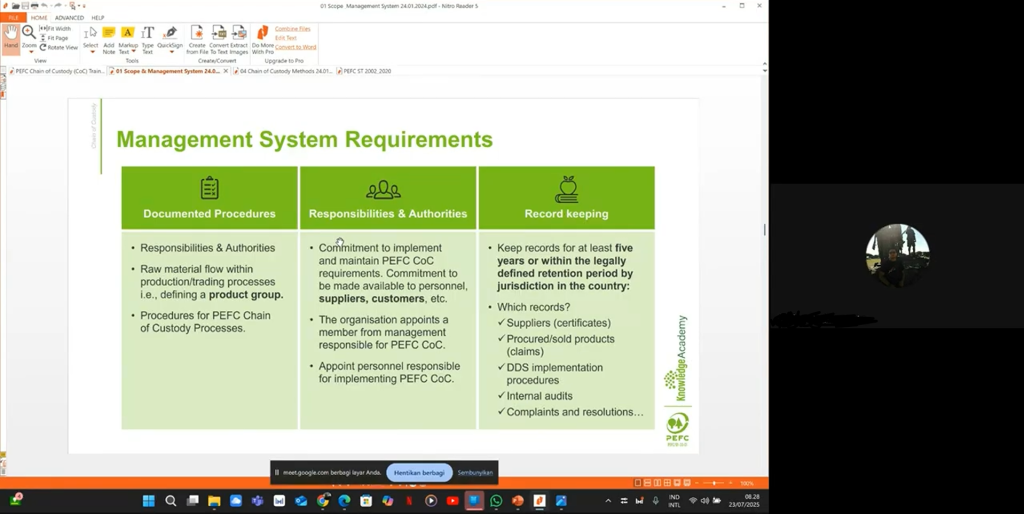The image size is (1024, 514).
Task: Click Extract Images icon
Action: click(239, 38)
